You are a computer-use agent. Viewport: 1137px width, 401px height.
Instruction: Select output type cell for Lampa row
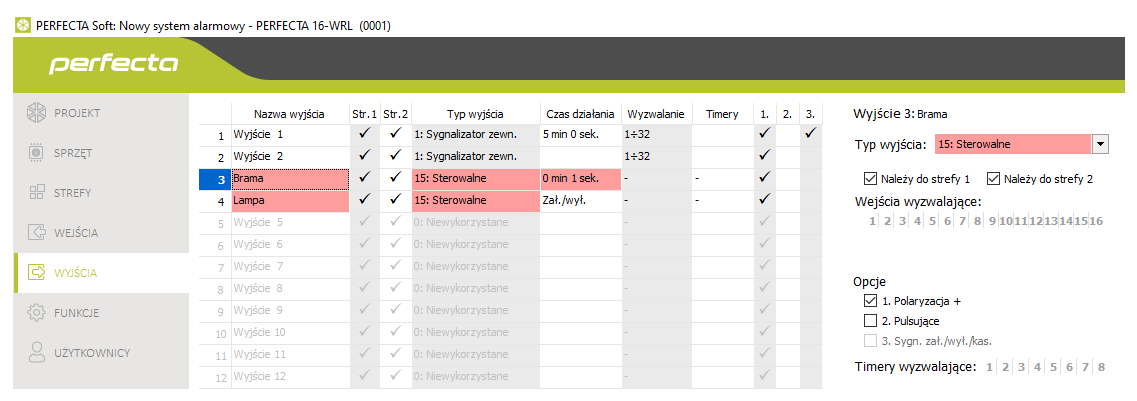[x=475, y=200]
